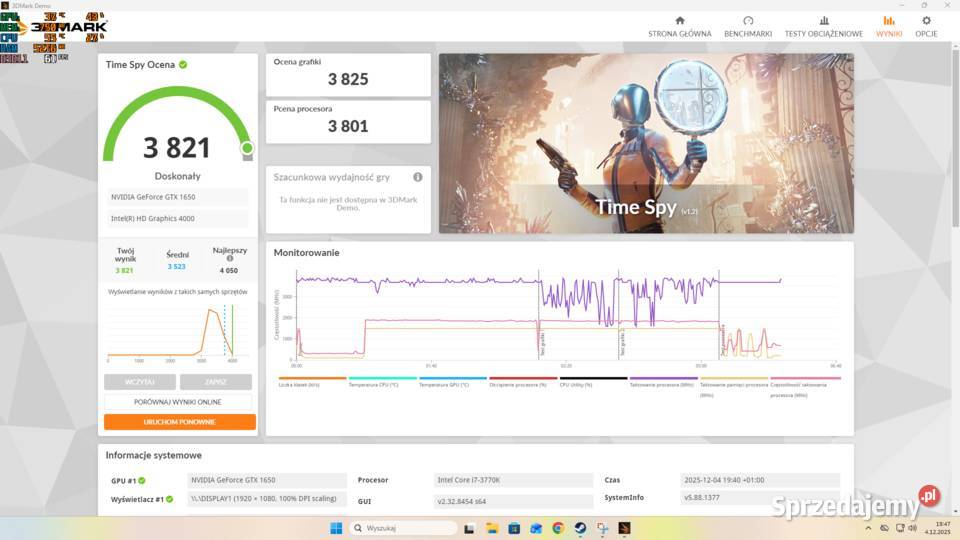Open Google Chrome from taskbar
Screen dimensions: 960x540
(558, 528)
